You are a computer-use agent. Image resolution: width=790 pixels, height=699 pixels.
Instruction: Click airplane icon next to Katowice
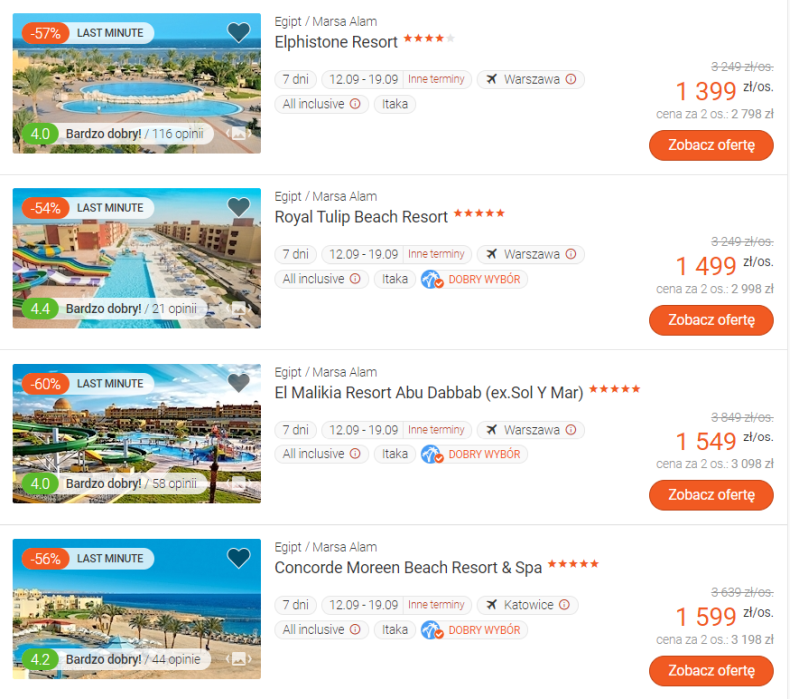coord(492,605)
